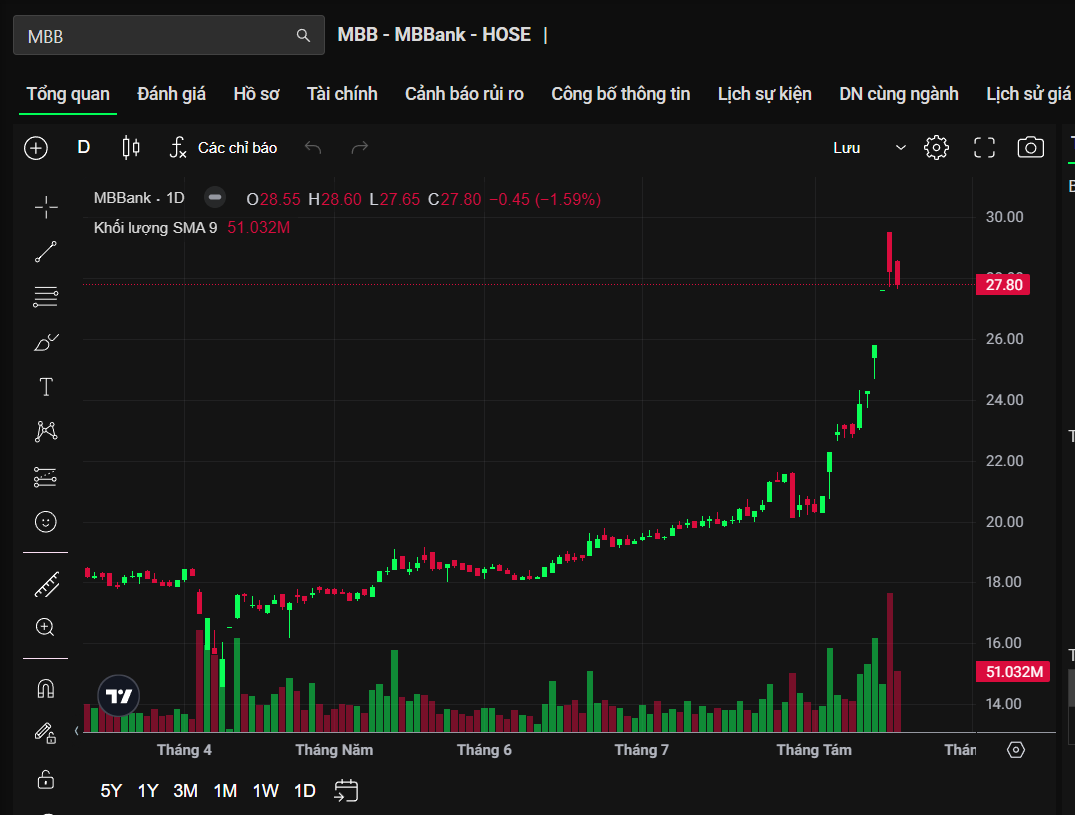
Task: Set chart range to 3M
Action: (x=186, y=791)
